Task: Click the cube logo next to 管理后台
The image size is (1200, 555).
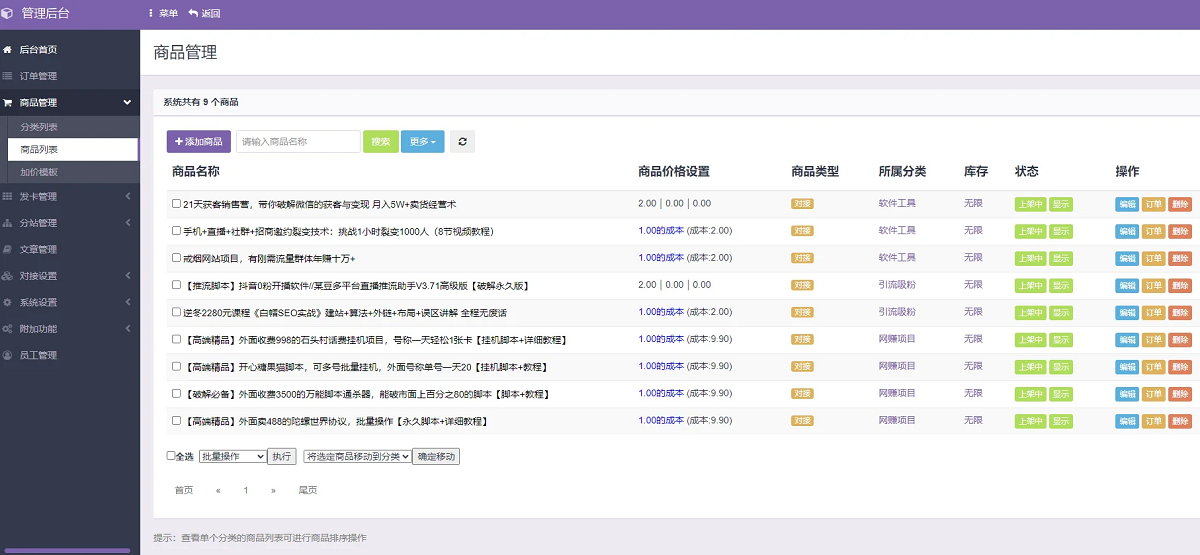Action: [x=8, y=14]
